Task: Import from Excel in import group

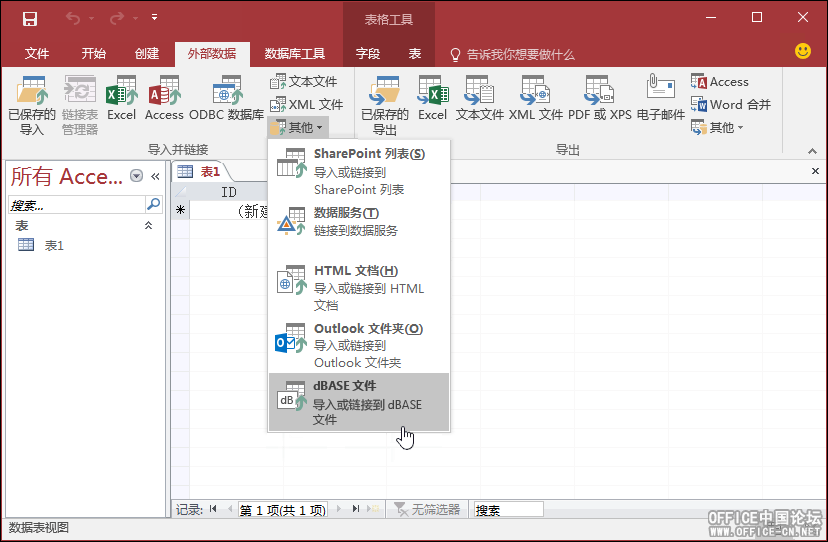Action: click(x=121, y=99)
